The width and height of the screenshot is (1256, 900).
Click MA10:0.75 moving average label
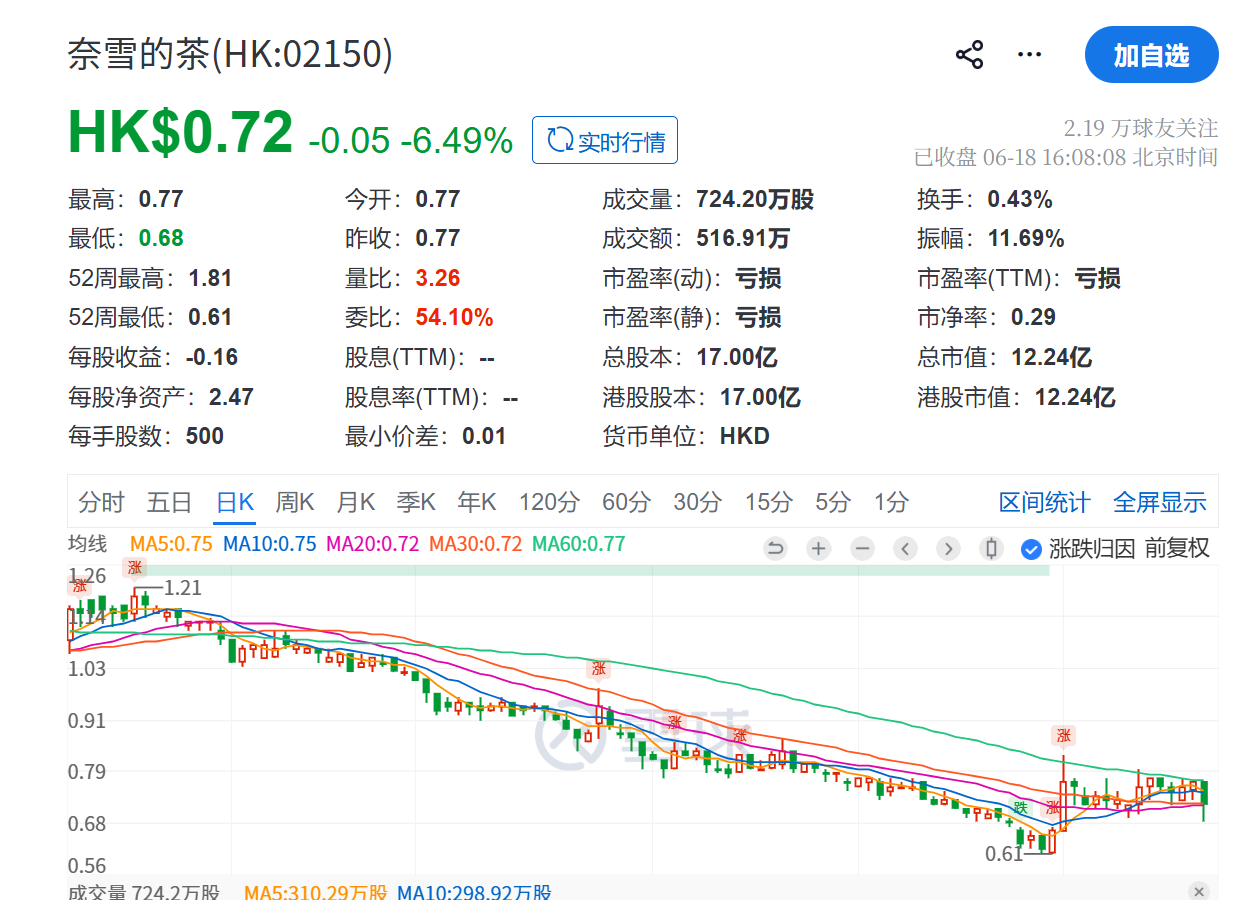(x=270, y=545)
